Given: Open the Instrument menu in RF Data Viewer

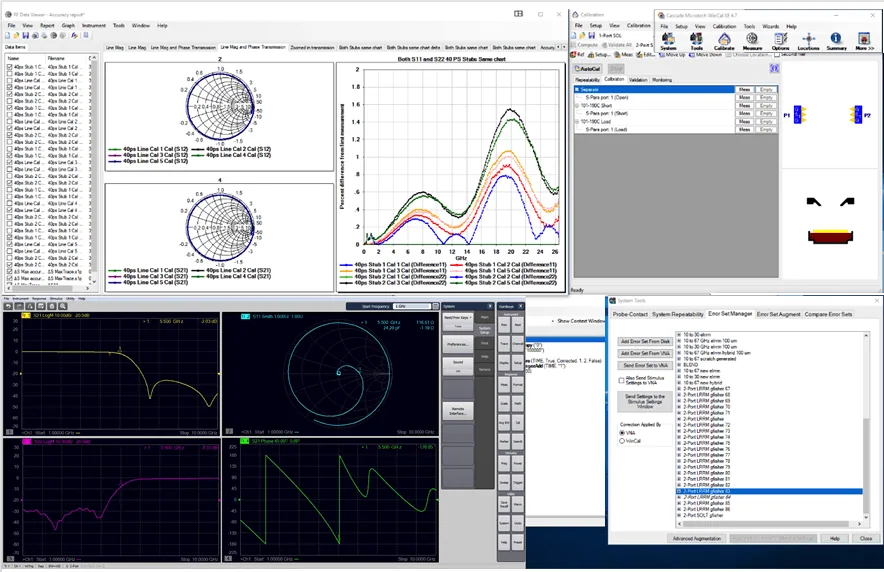Looking at the screenshot, I should (94, 25).
